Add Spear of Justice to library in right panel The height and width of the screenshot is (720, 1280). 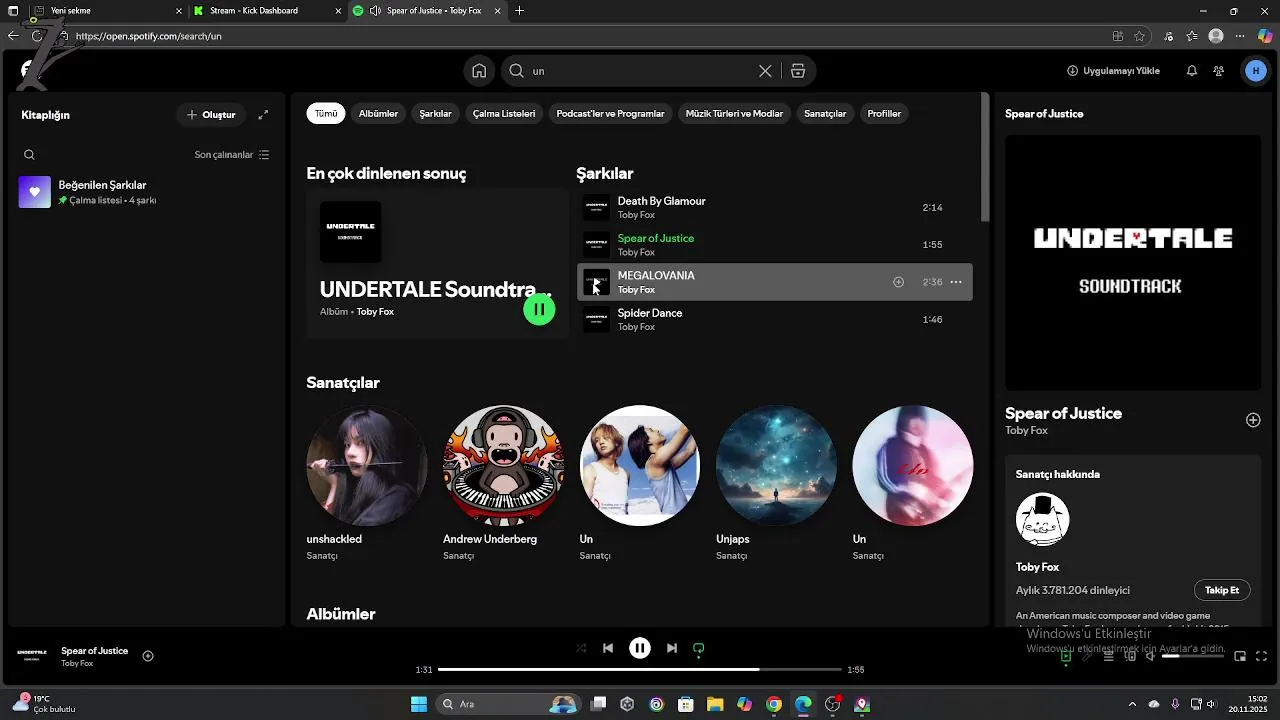pyautogui.click(x=1253, y=420)
